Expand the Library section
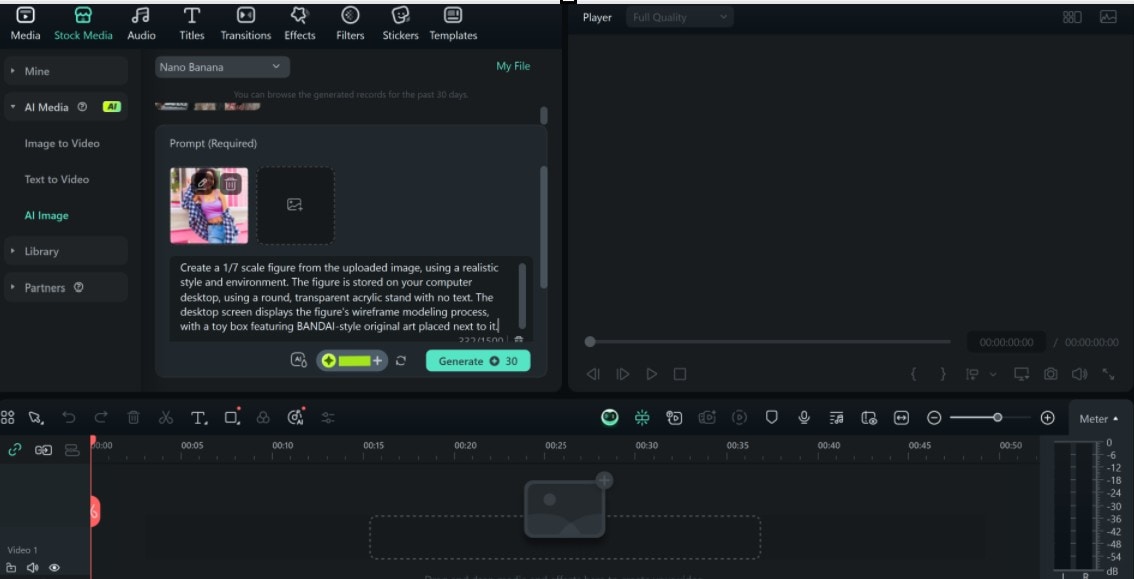The width and height of the screenshot is (1134, 579). pos(66,251)
